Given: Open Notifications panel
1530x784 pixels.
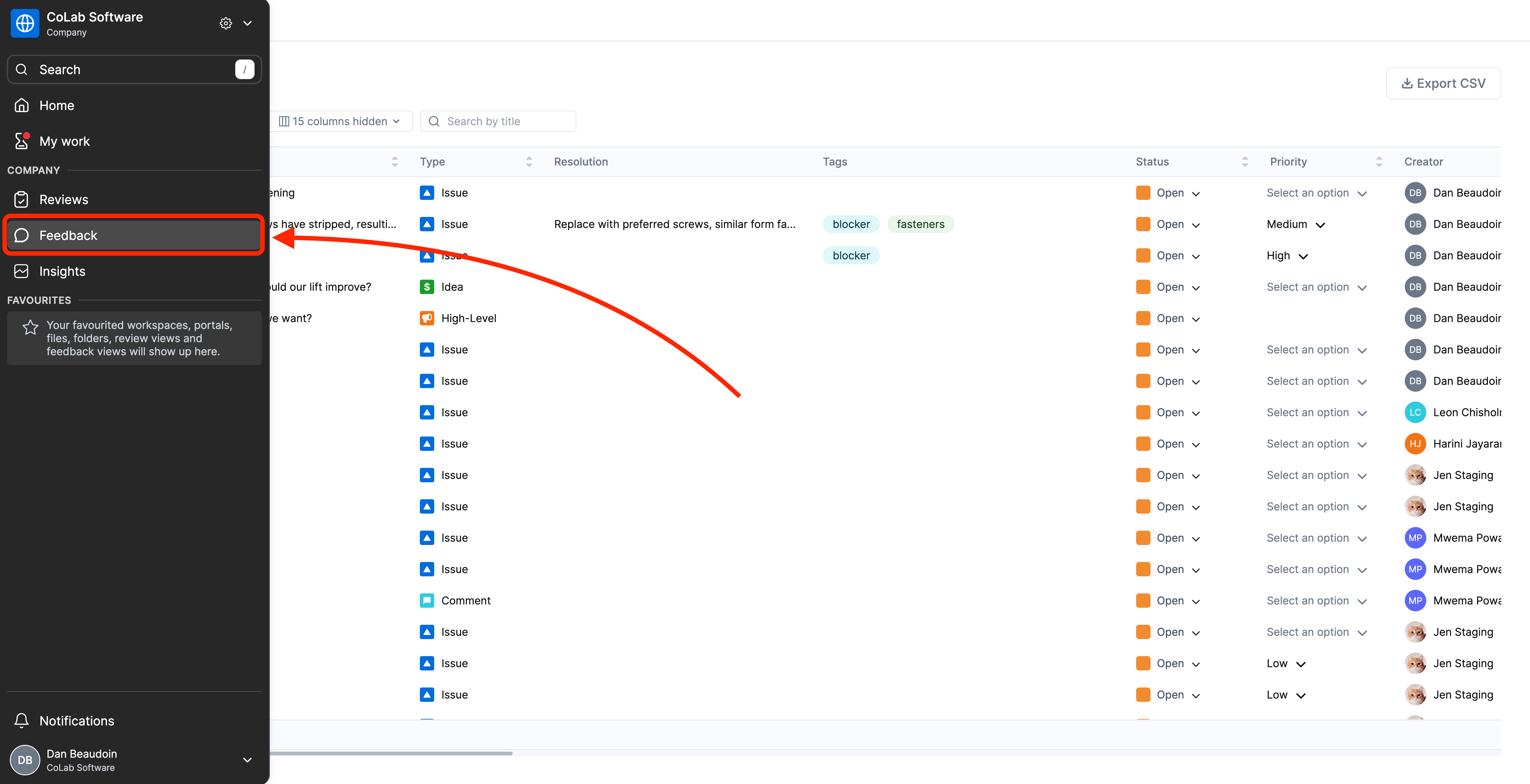Looking at the screenshot, I should (134, 720).
